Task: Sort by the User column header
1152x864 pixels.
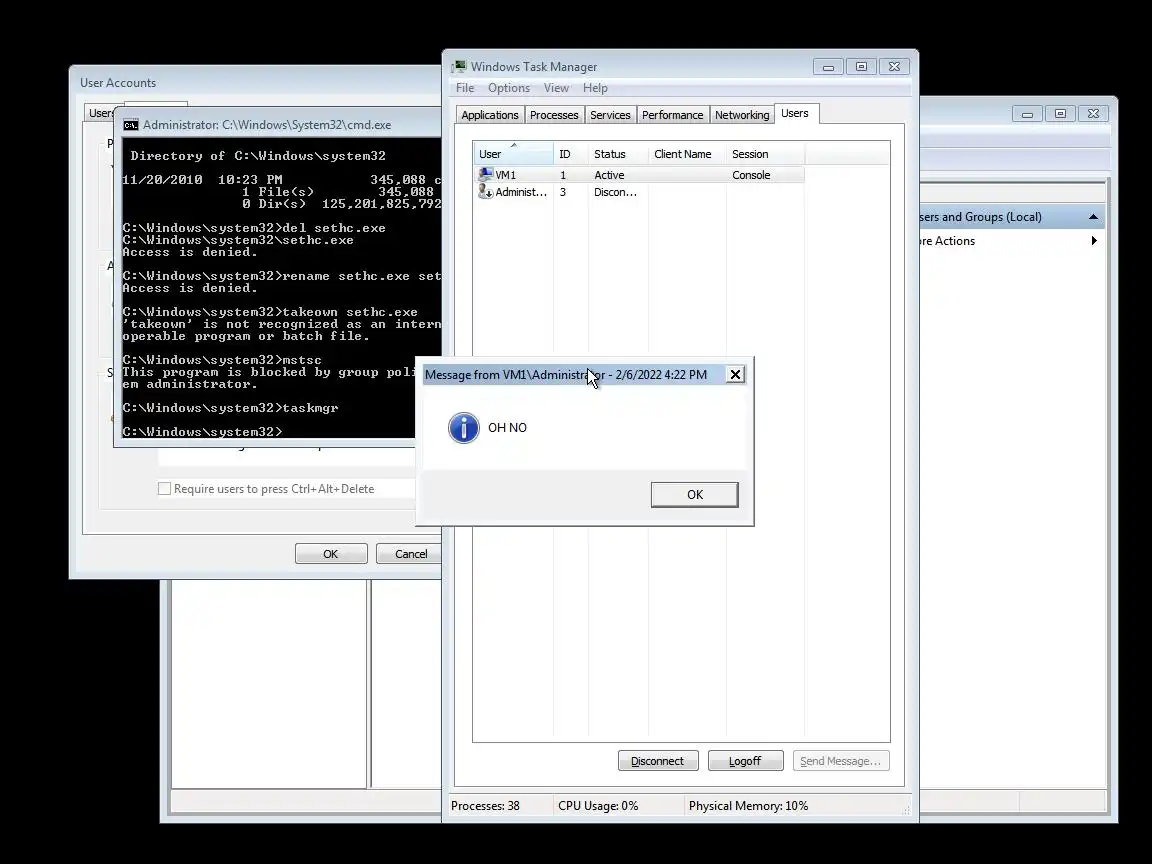Action: click(513, 154)
